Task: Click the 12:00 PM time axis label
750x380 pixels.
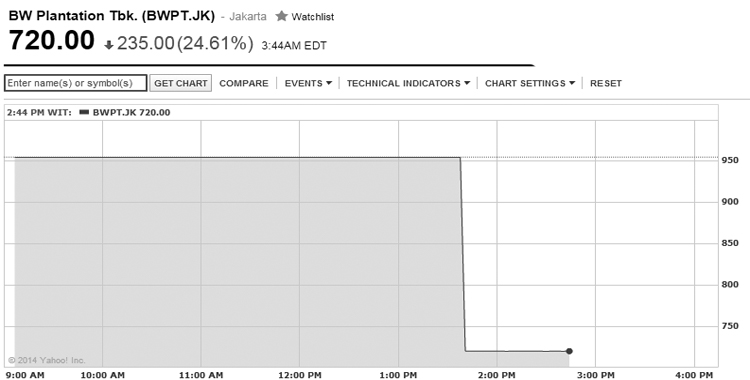Action: pos(299,375)
